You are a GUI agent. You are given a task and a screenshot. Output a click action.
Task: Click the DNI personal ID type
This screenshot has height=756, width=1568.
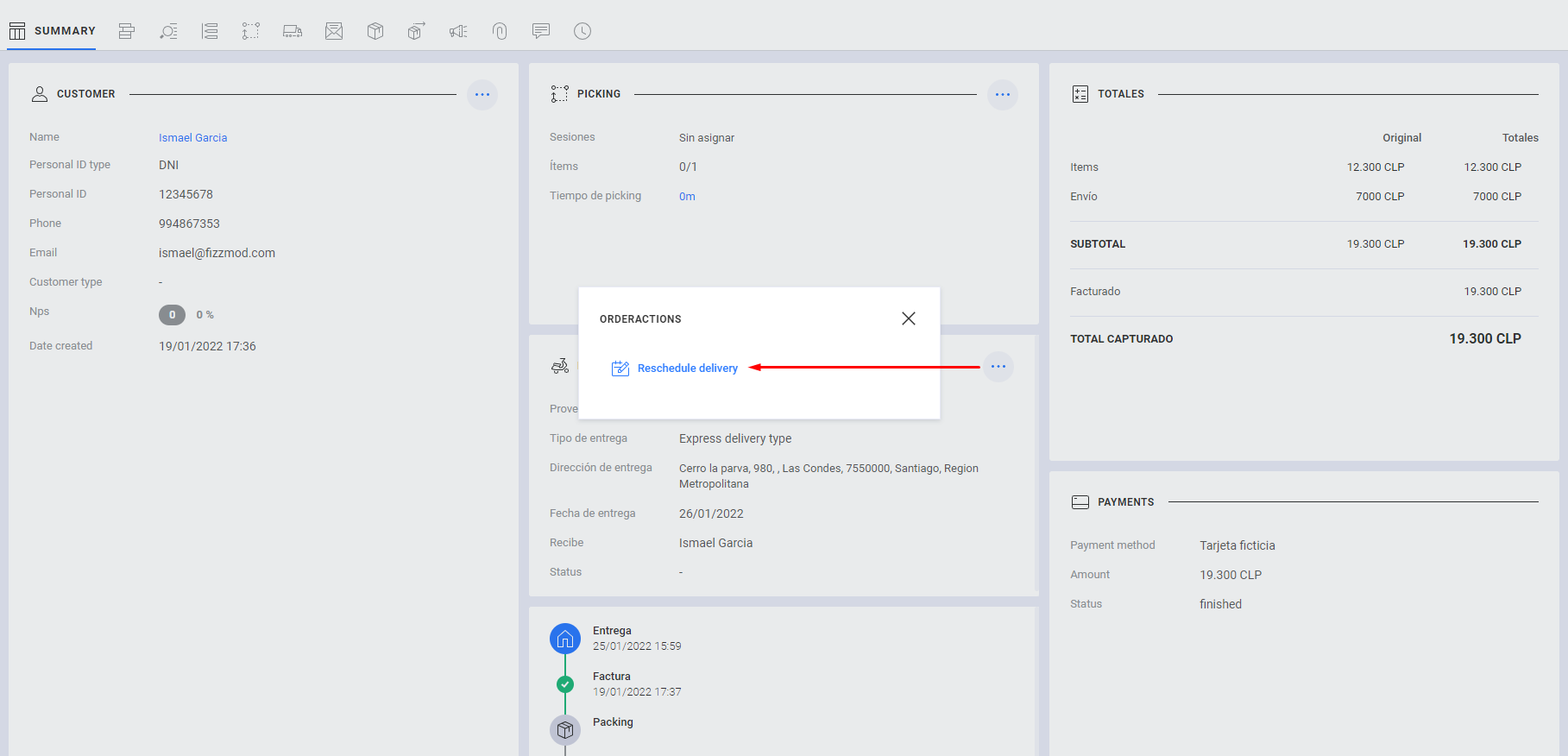click(168, 165)
